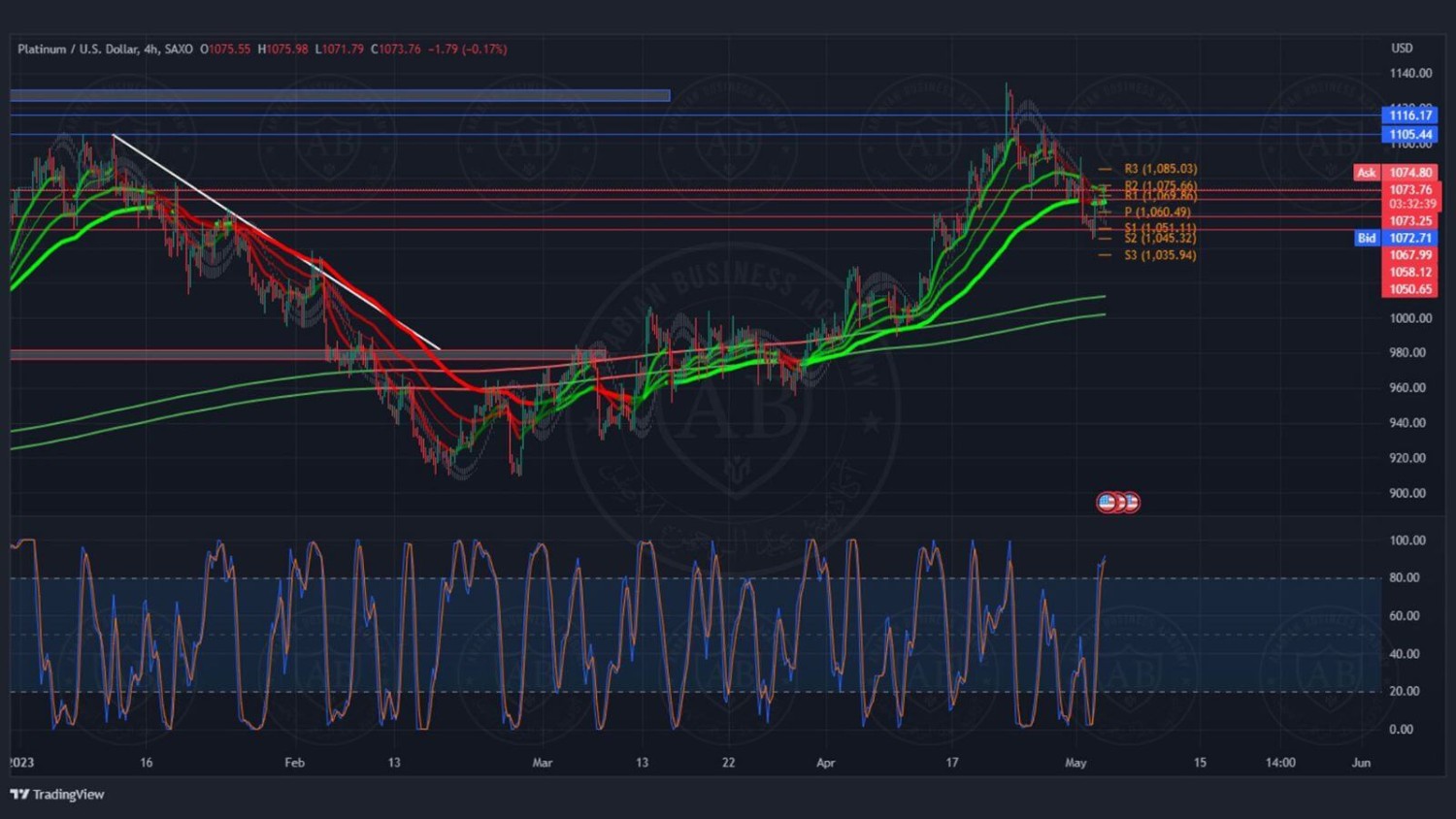The width and height of the screenshot is (1456, 819).
Task: Open the USD currency selector on price axis
Action: pos(1402,49)
